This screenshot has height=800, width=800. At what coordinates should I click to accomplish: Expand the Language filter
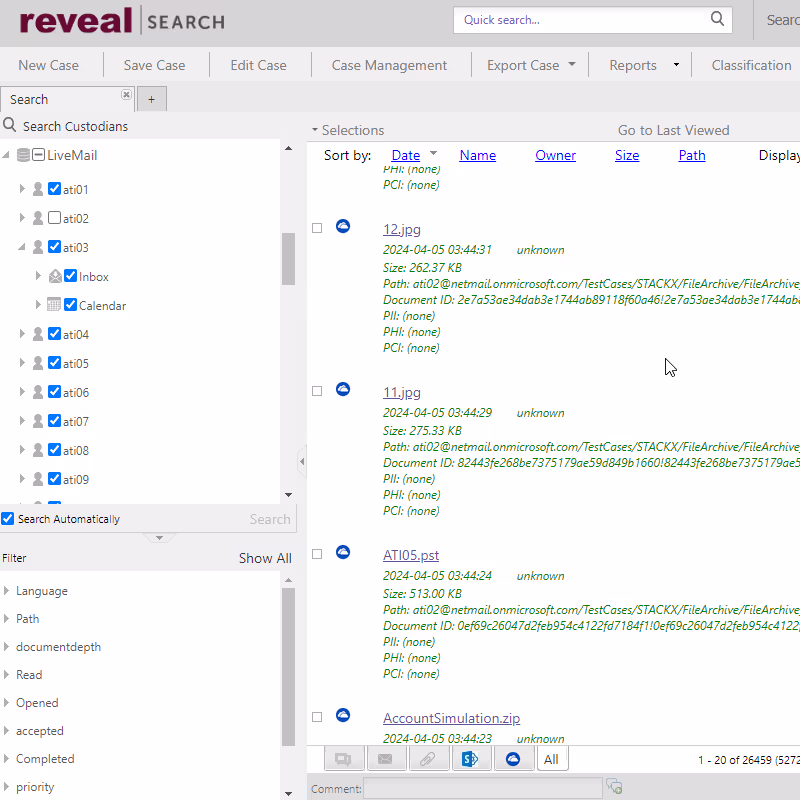click(6, 591)
